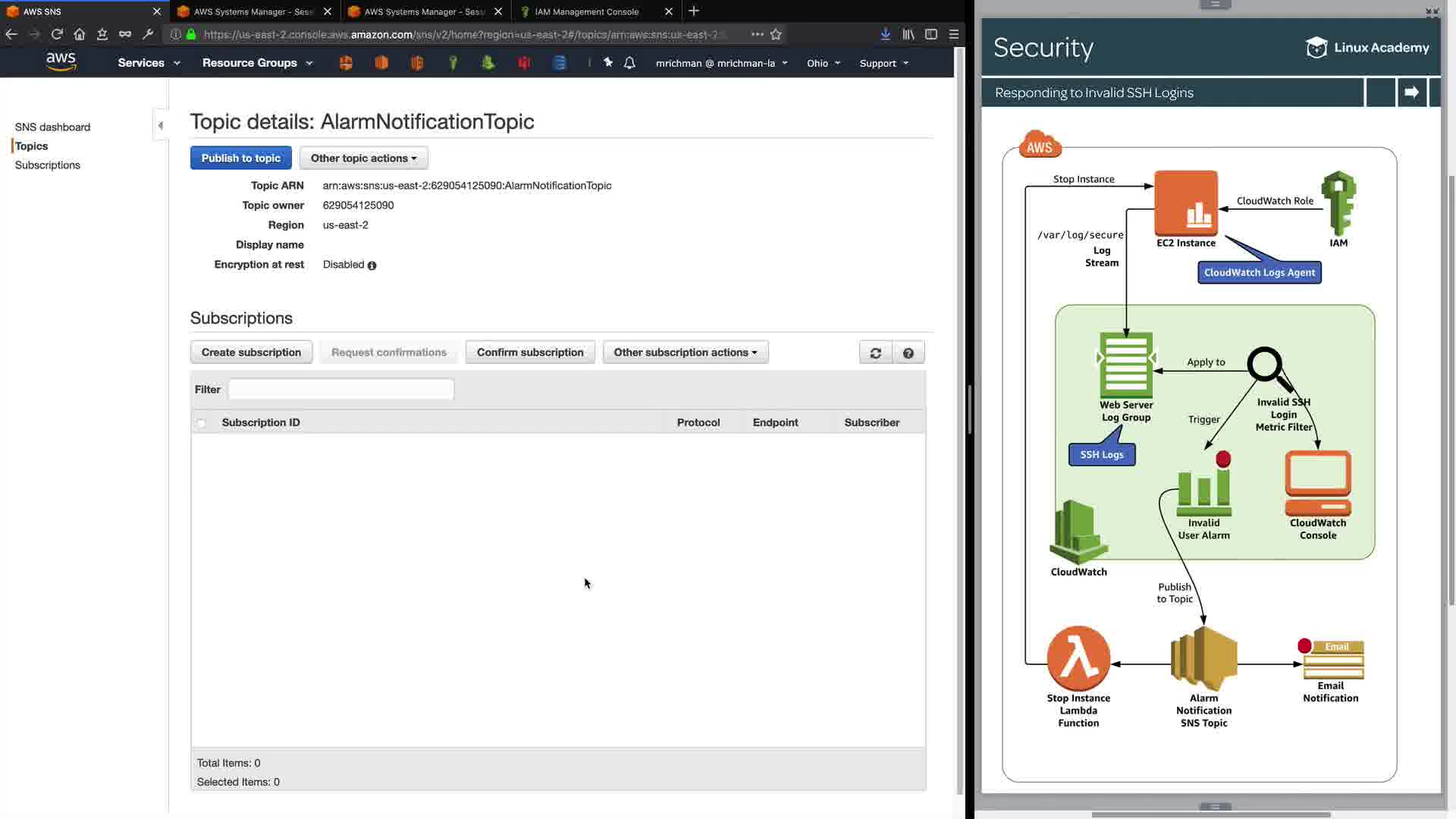
Task: Click the Encryption at rest info icon
Action: 372,265
